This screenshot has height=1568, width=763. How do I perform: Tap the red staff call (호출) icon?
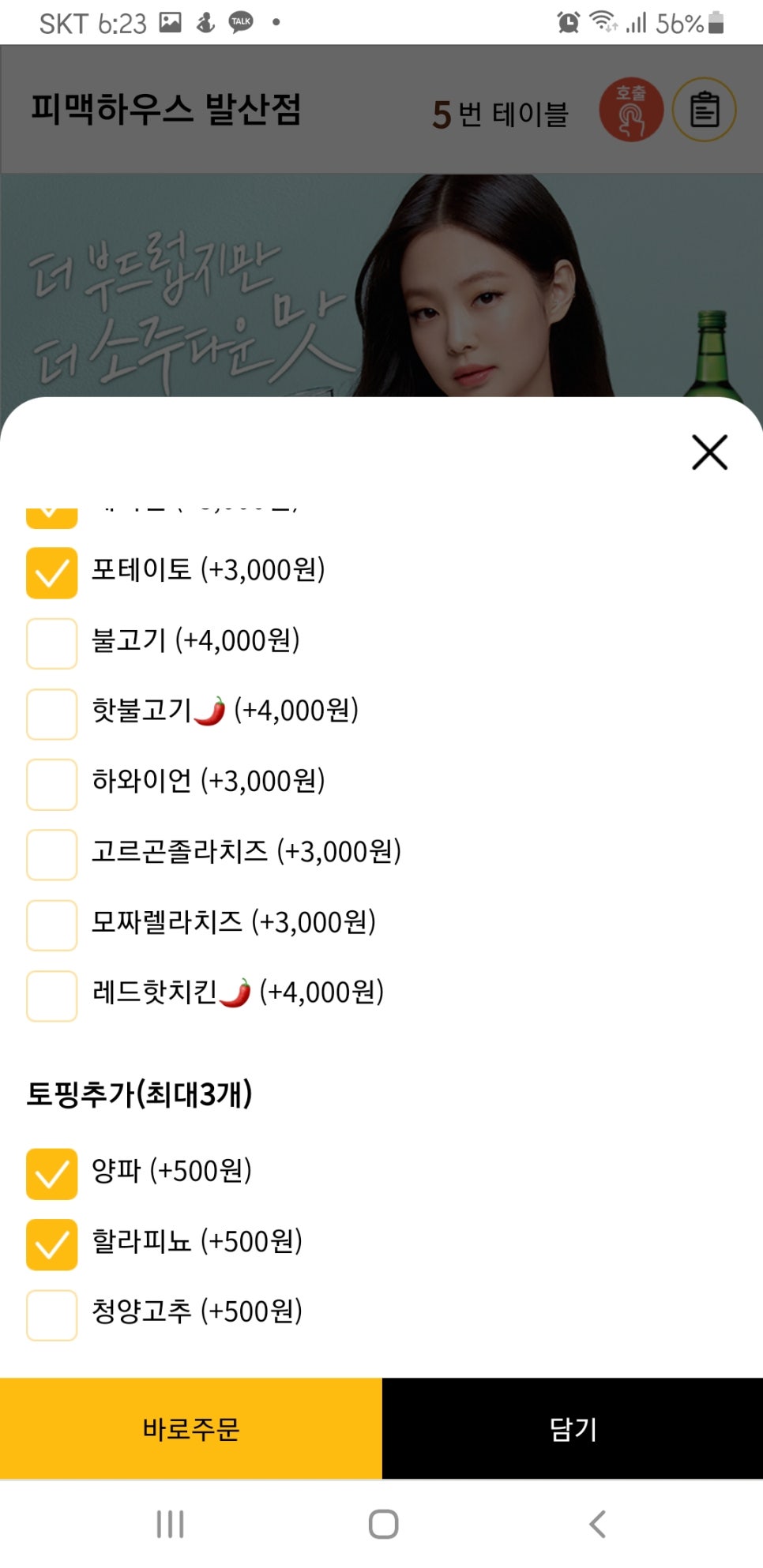pyautogui.click(x=630, y=110)
